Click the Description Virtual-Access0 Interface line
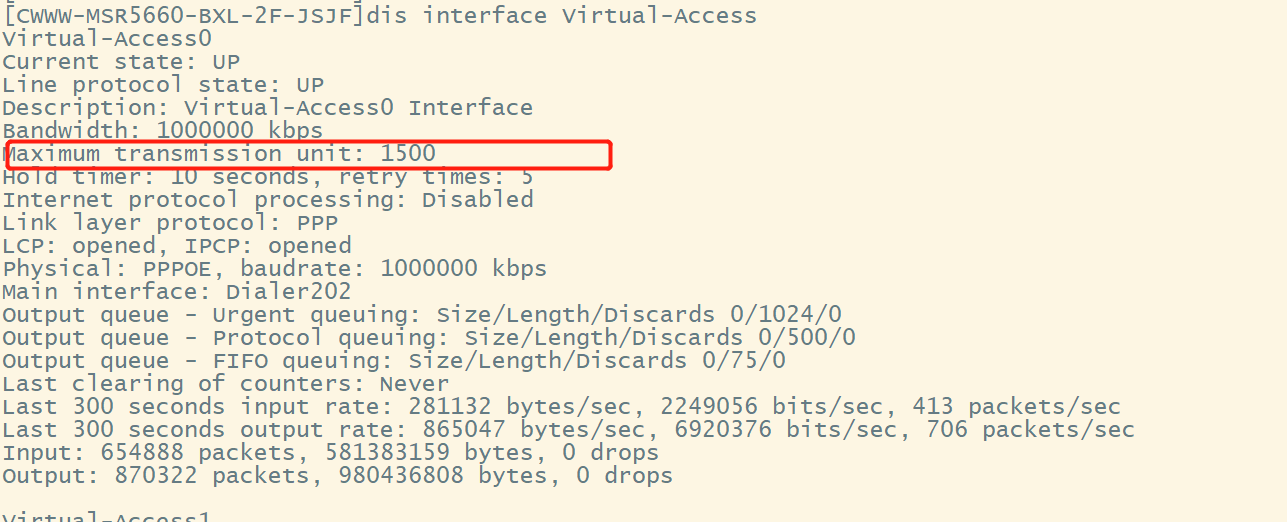Image resolution: width=1287 pixels, height=522 pixels. (x=267, y=108)
